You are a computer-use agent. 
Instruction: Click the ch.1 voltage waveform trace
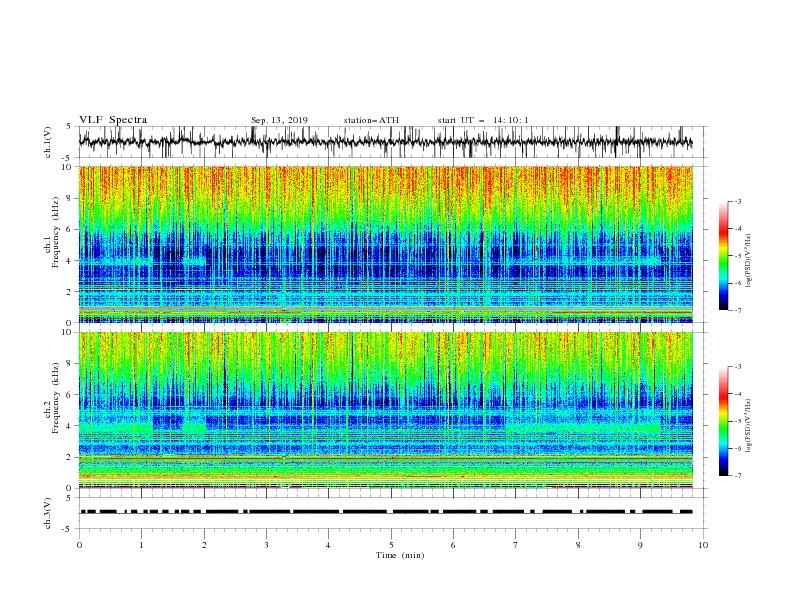tap(385, 142)
